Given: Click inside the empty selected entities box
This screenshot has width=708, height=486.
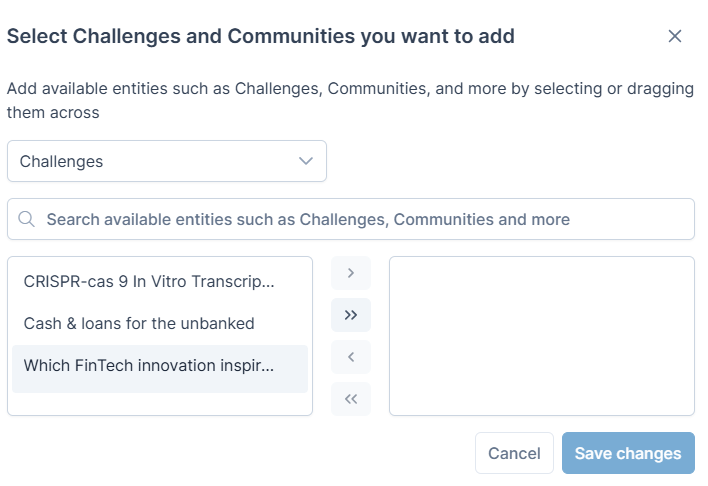Looking at the screenshot, I should (x=542, y=336).
